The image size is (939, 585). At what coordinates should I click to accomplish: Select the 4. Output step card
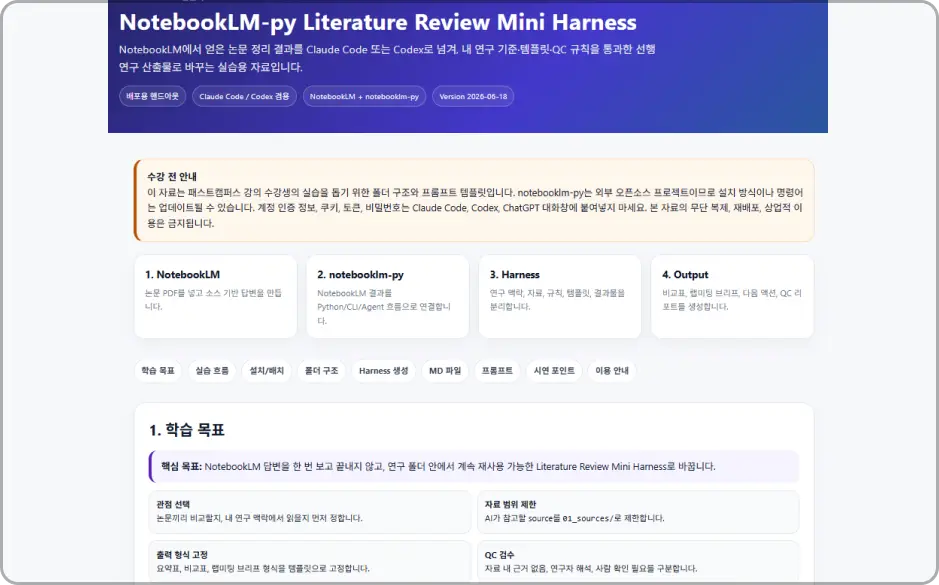click(732, 296)
